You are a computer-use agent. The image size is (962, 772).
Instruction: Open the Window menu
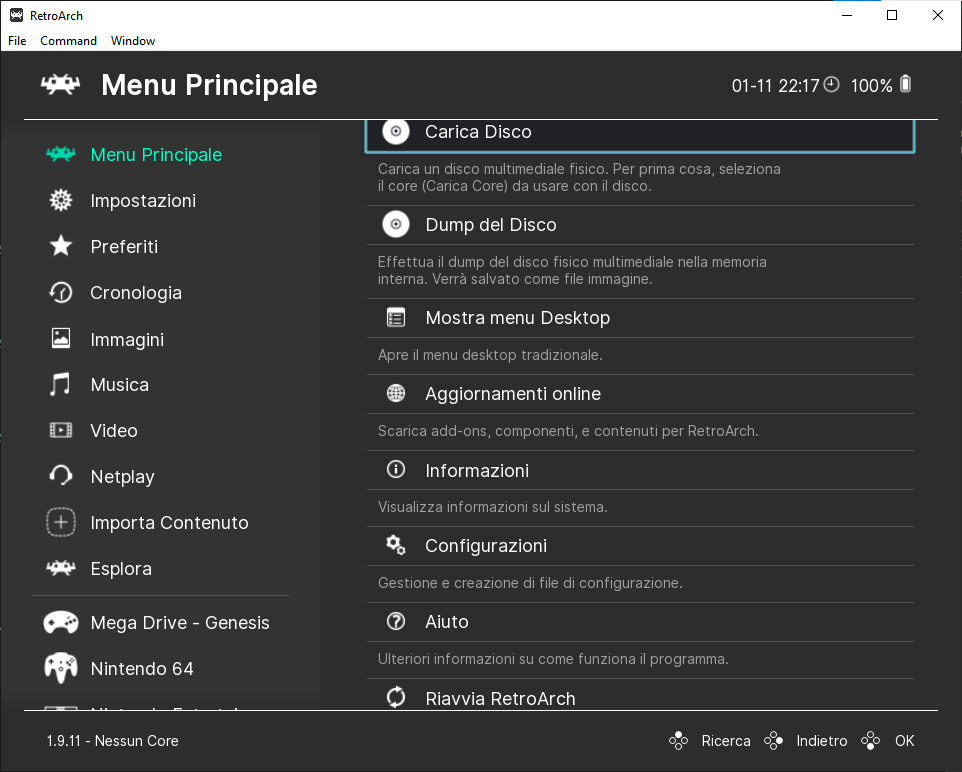click(133, 41)
